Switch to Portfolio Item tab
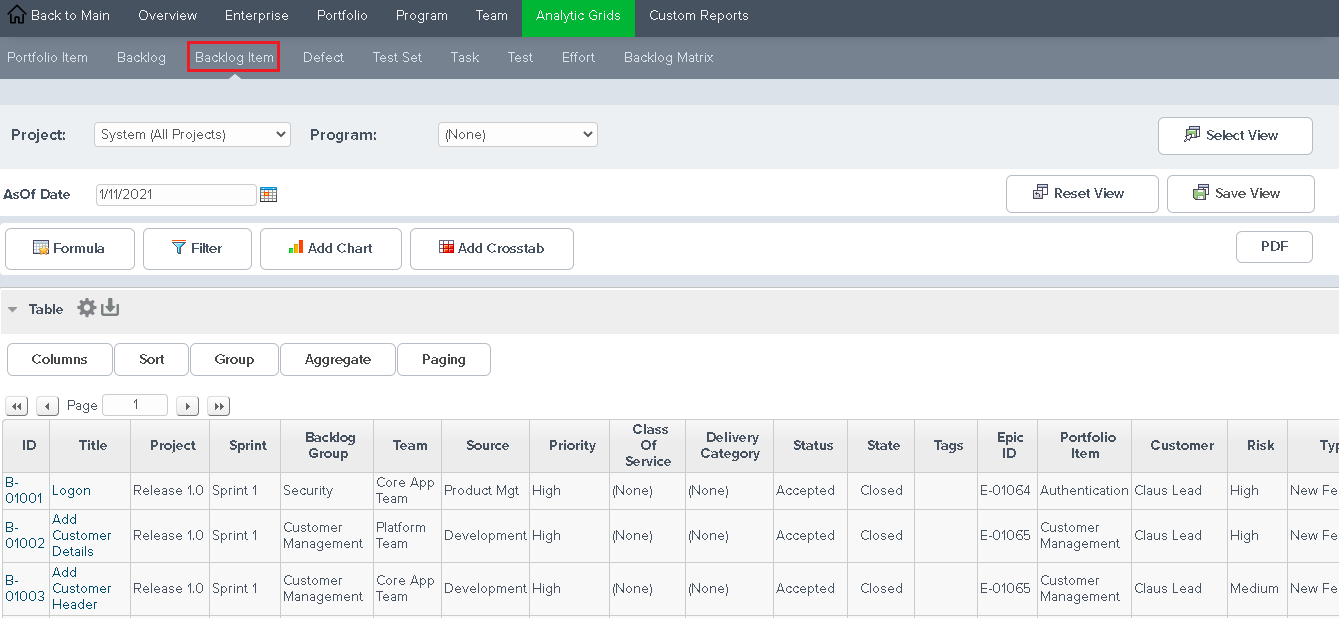The height and width of the screenshot is (621, 1339). coord(47,58)
